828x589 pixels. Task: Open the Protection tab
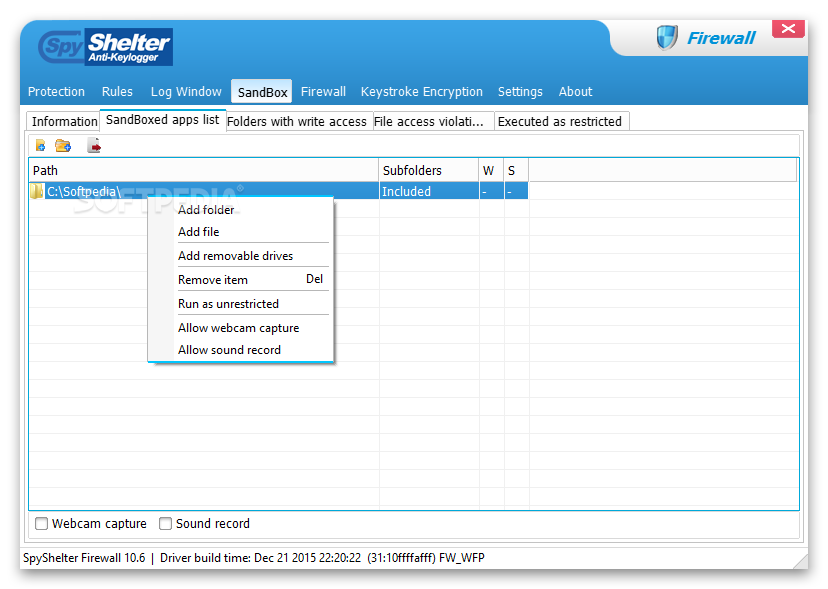coord(57,92)
